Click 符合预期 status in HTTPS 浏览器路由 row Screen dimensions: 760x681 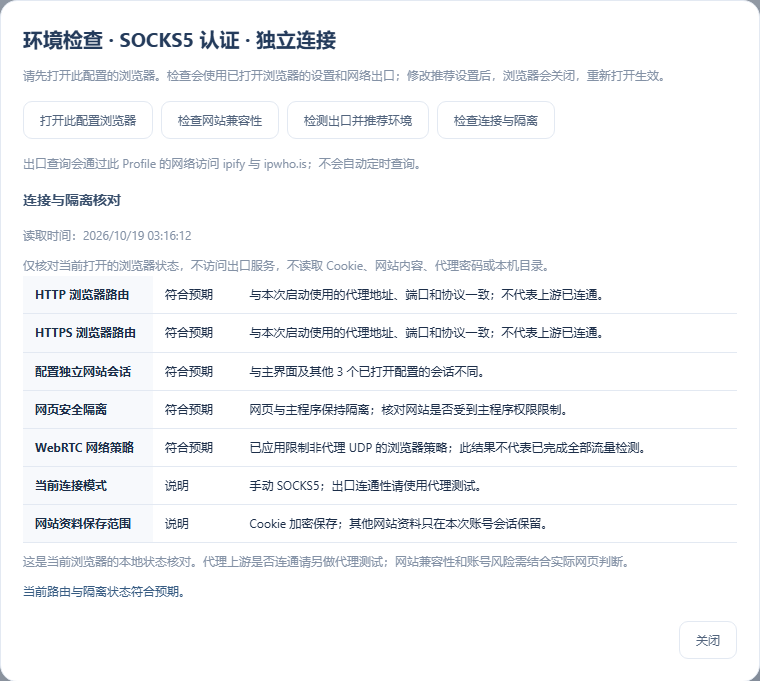coord(189,333)
